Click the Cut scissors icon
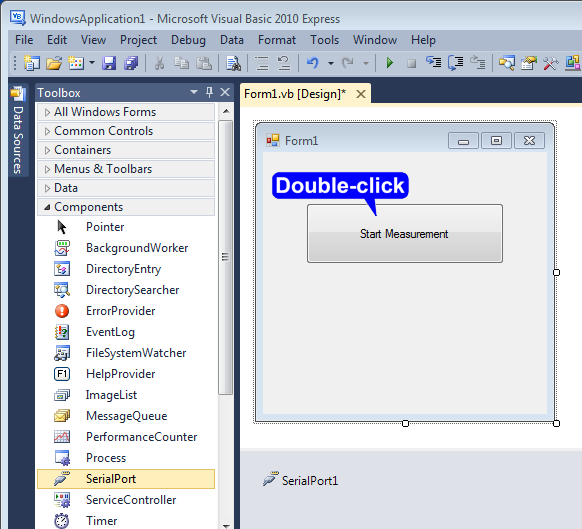This screenshot has height=529, width=582. point(159,63)
